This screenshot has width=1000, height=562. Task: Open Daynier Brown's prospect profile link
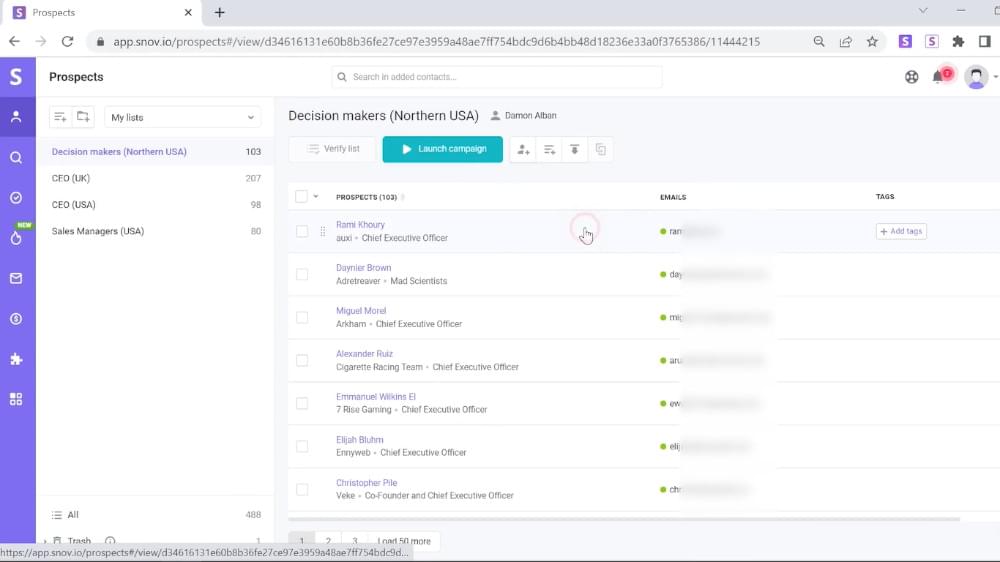tap(363, 268)
